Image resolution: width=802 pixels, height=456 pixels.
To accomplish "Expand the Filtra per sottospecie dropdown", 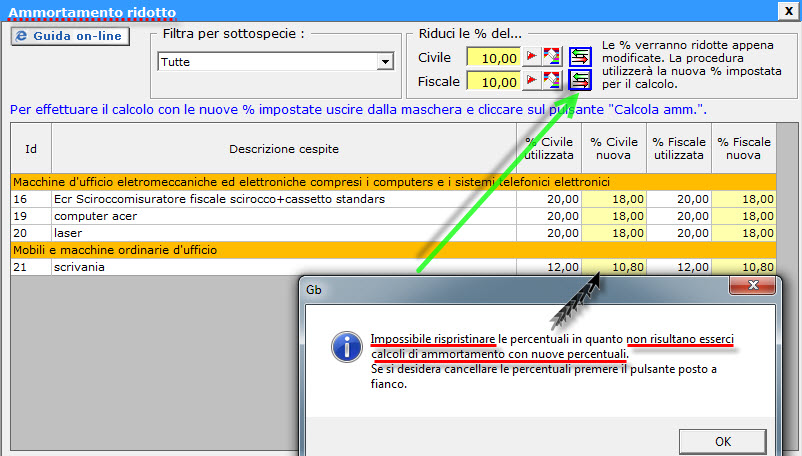I will point(384,62).
